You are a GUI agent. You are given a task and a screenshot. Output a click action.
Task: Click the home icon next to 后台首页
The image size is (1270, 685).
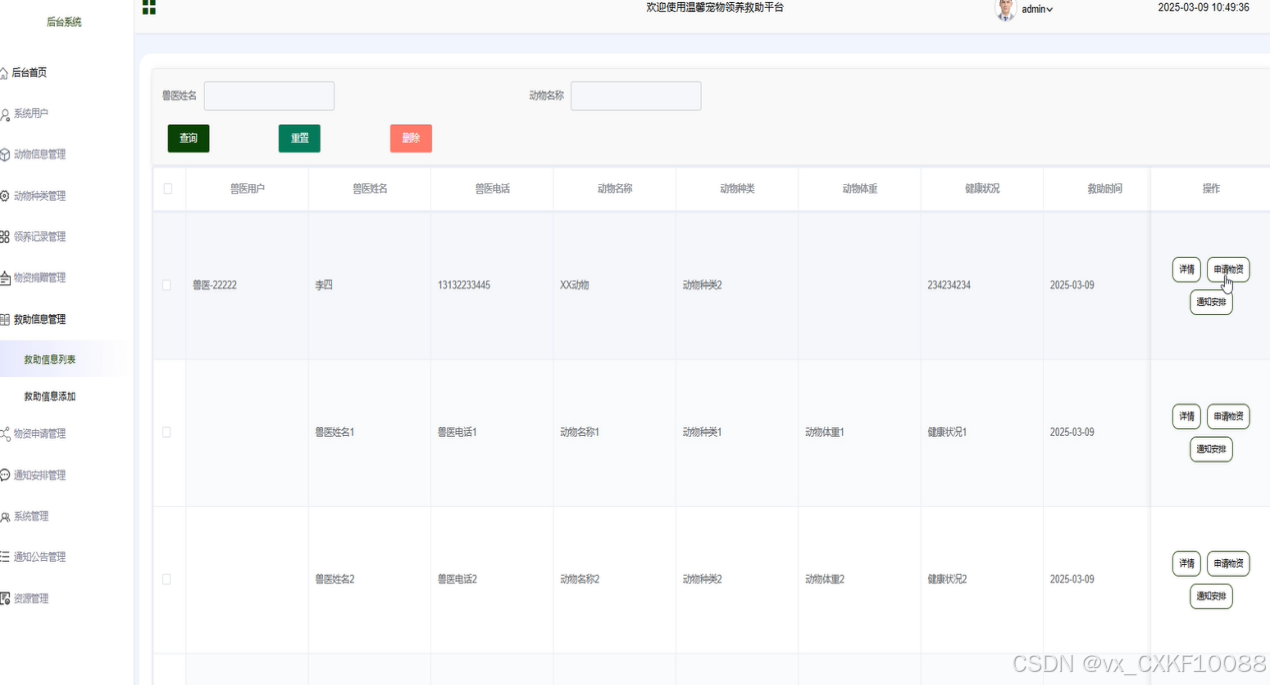pyautogui.click(x=4, y=73)
